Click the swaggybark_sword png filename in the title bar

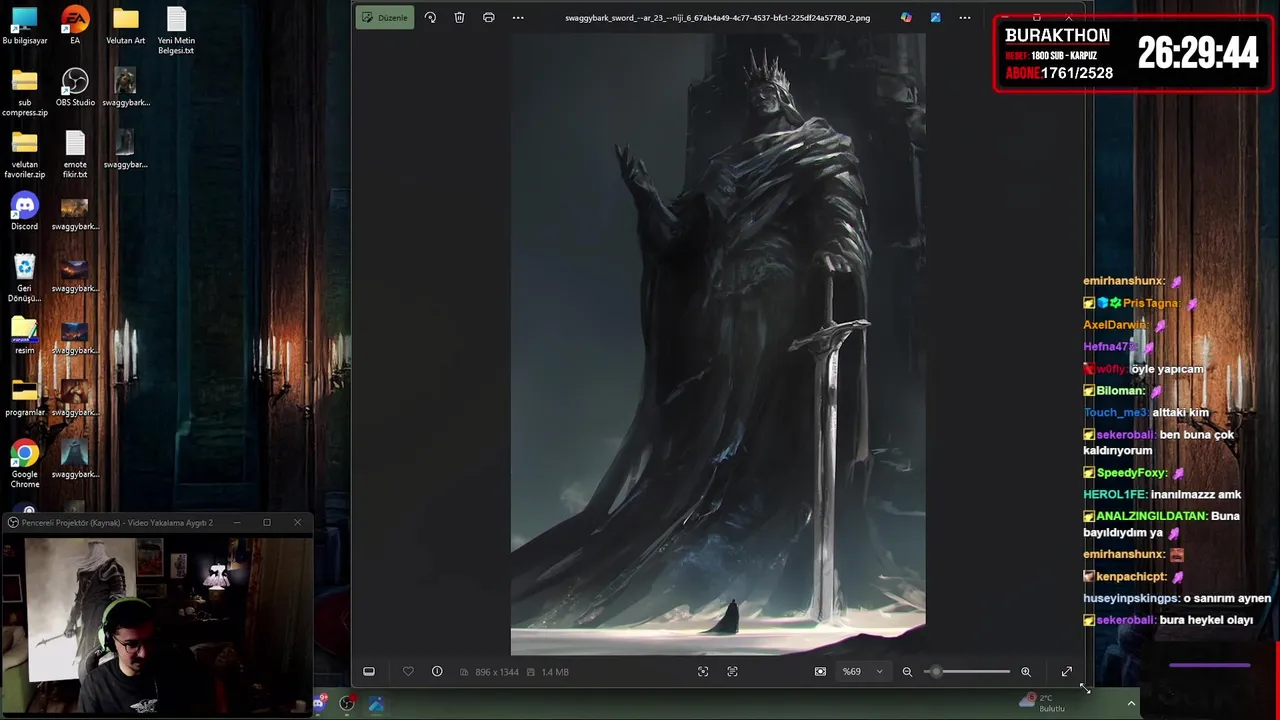point(717,18)
